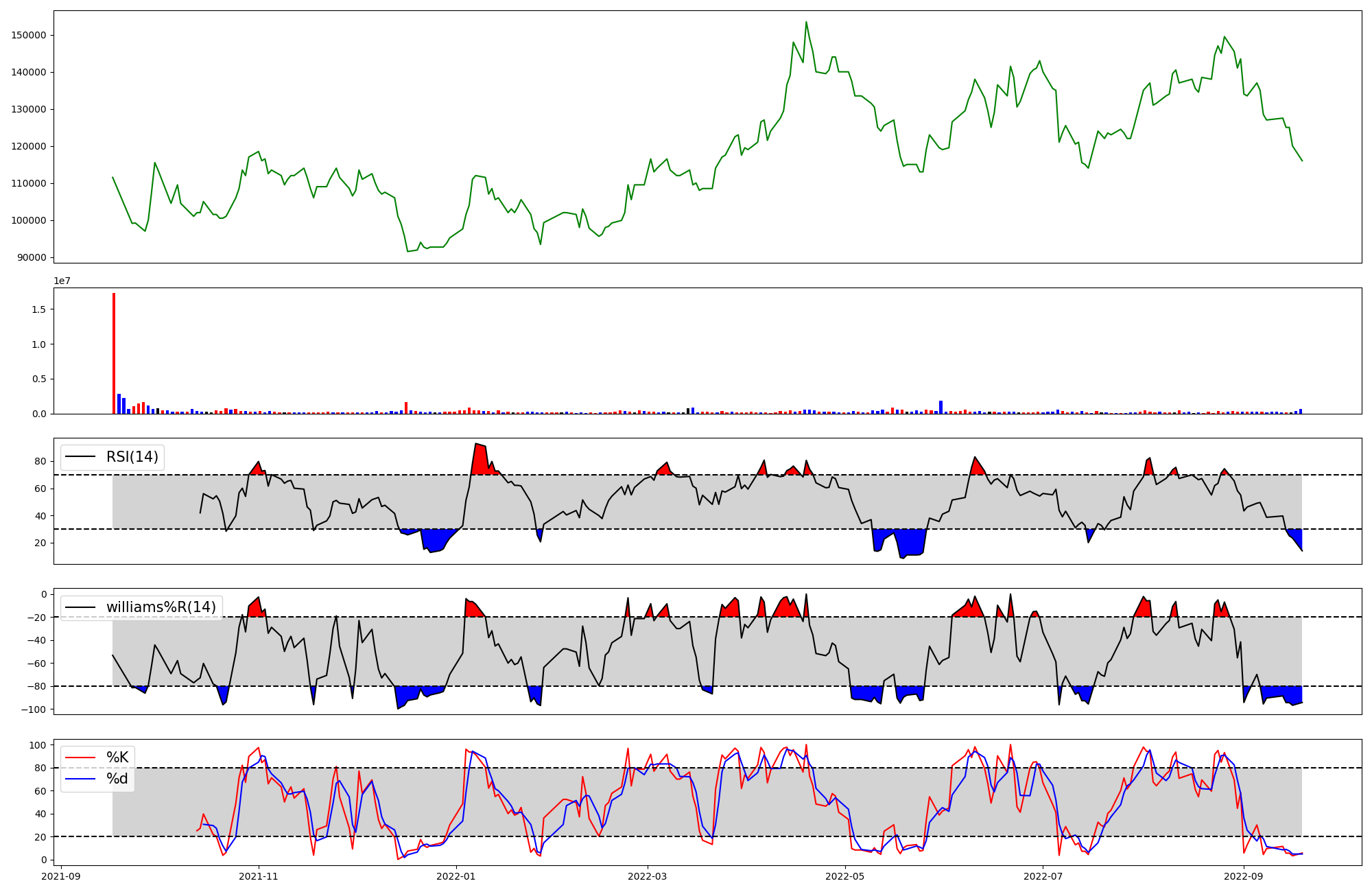Click the 2021-11 date tick label

pyautogui.click(x=259, y=876)
